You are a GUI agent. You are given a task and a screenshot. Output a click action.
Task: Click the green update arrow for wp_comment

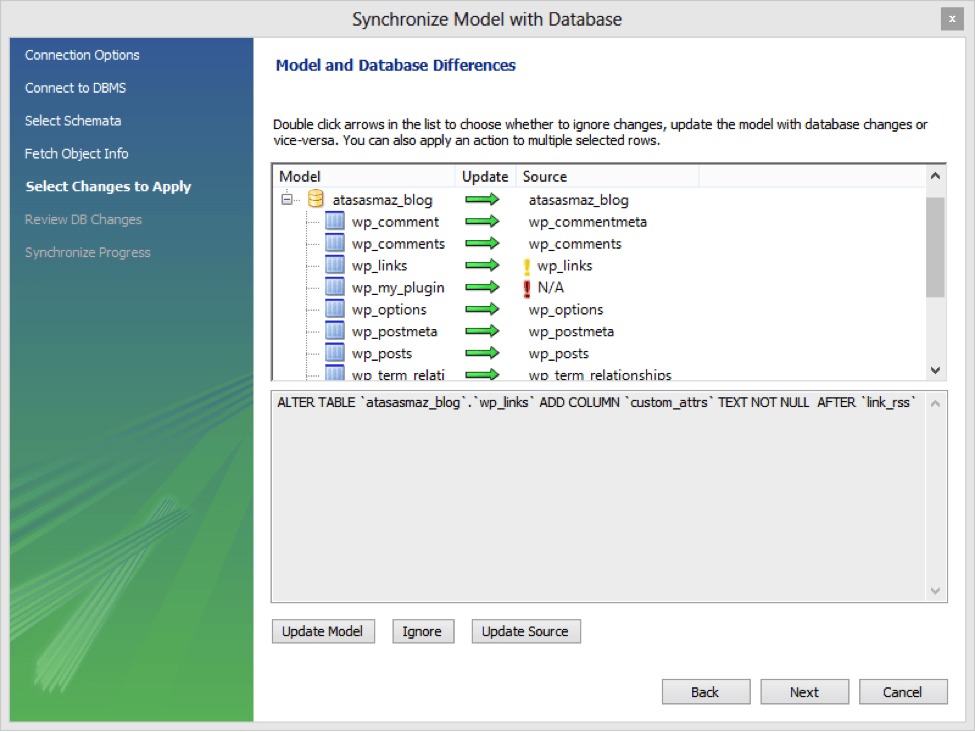[483, 221]
